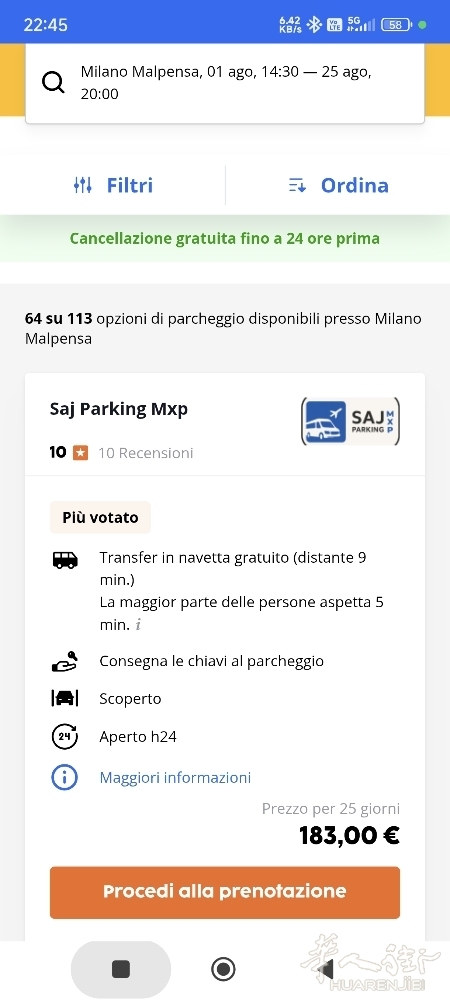Open Maggiori informazioni link
The height and width of the screenshot is (1000, 450).
point(175,778)
